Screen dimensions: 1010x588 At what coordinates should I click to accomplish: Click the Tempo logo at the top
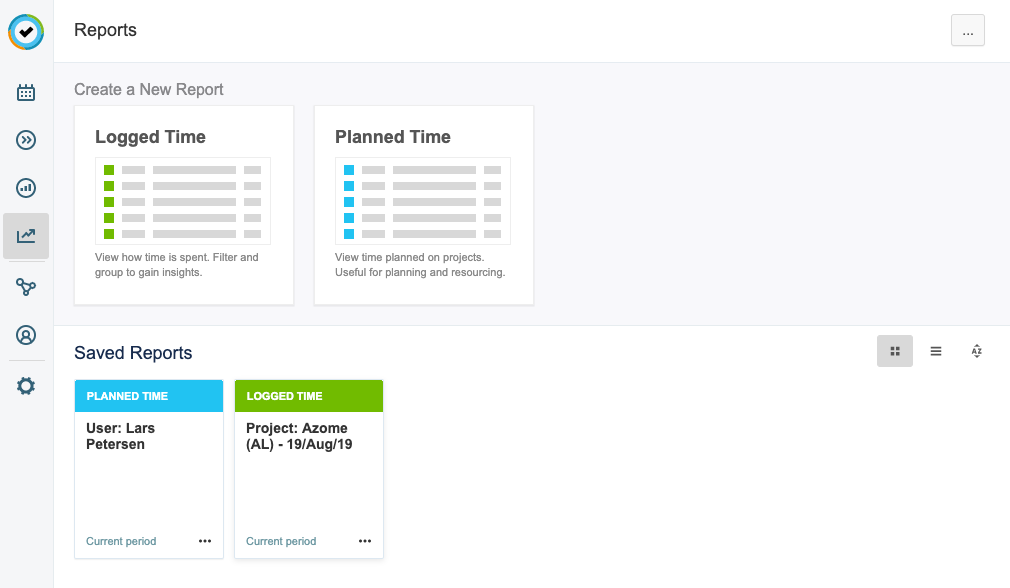point(25,32)
